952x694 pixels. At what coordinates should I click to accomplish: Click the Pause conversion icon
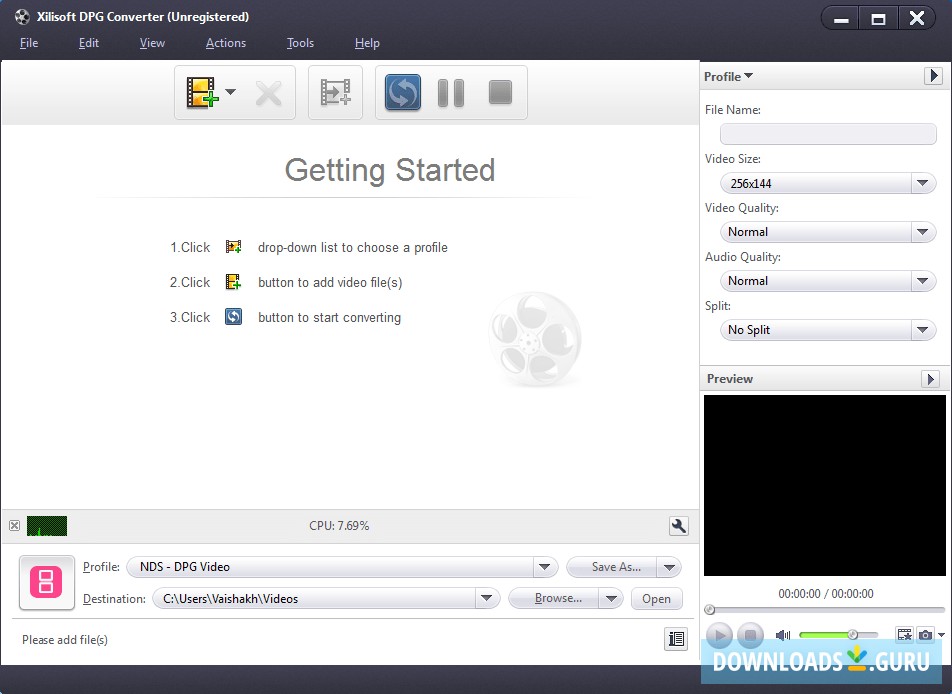point(450,92)
